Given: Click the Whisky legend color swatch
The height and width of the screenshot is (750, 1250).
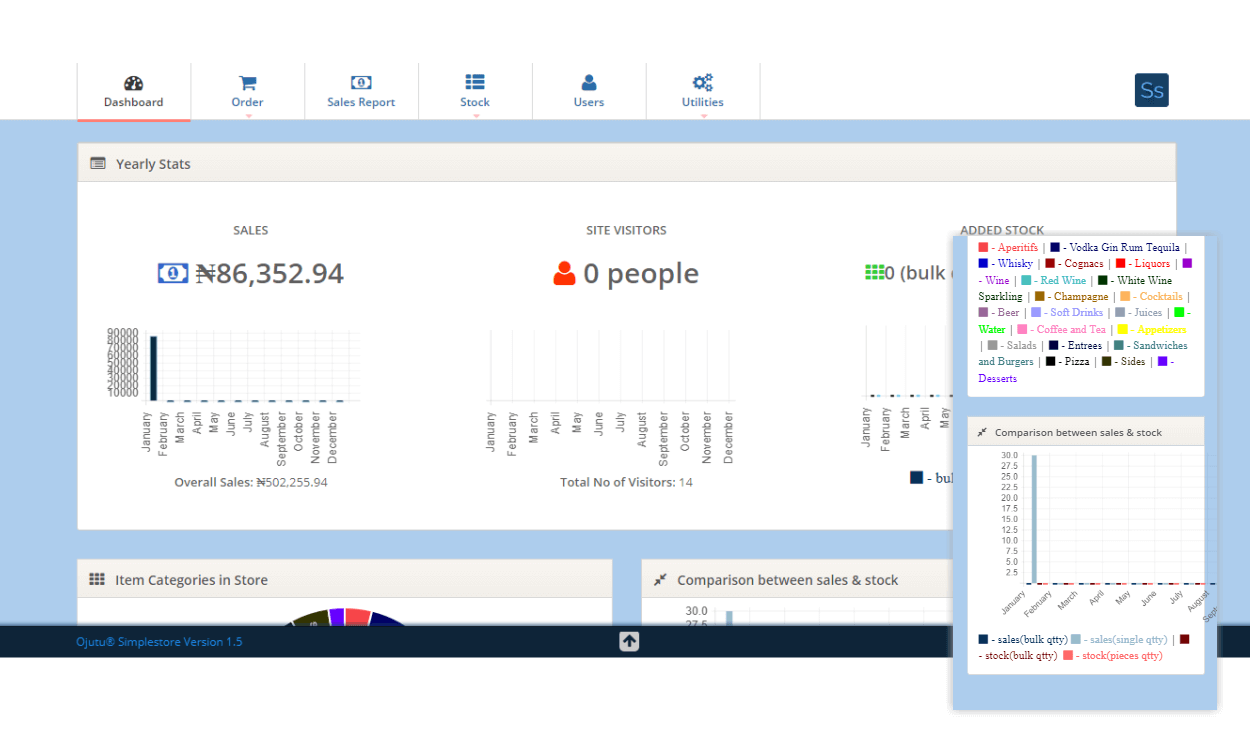Looking at the screenshot, I should [983, 263].
